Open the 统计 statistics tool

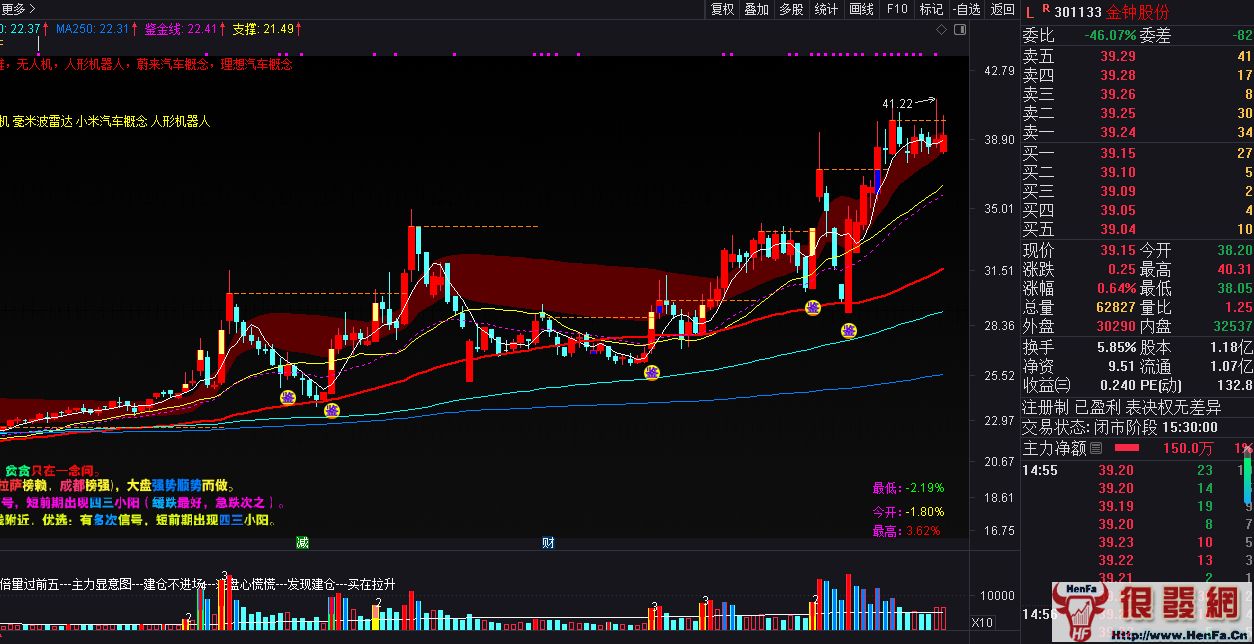tap(826, 10)
